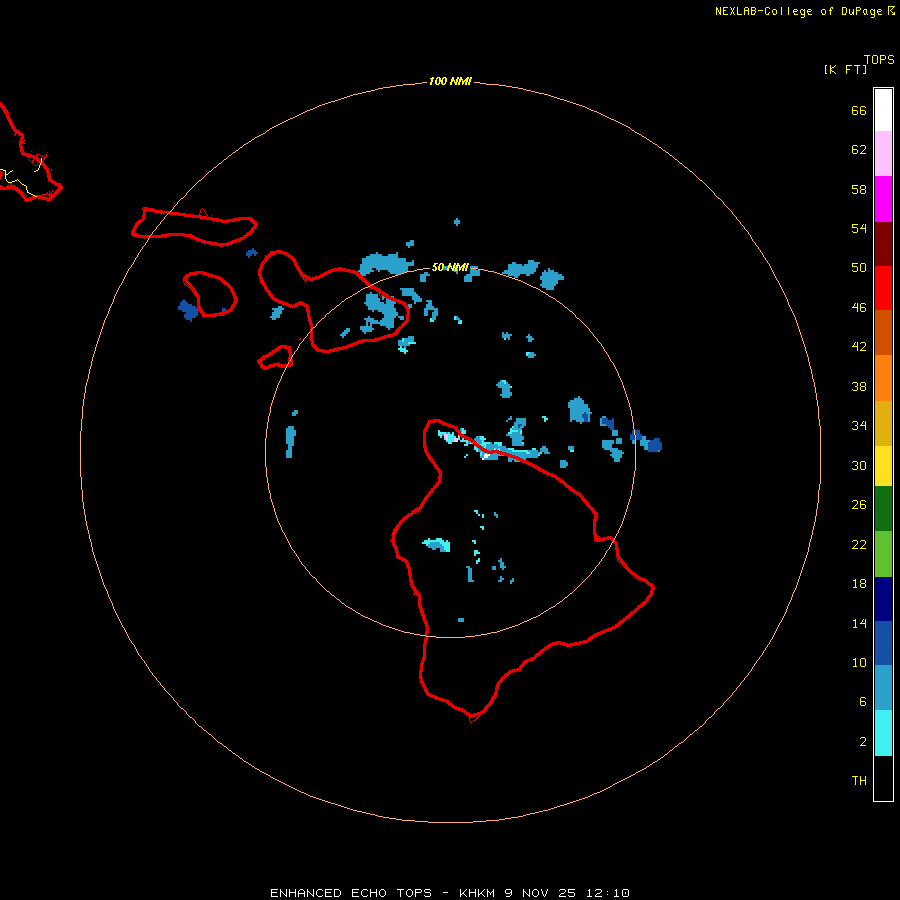Viewport: 900px width, 900px height.
Task: Click the legend value 58
Action: (859, 189)
